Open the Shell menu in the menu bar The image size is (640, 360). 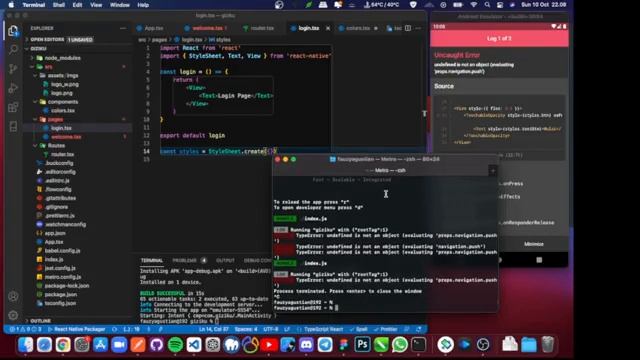point(58,5)
